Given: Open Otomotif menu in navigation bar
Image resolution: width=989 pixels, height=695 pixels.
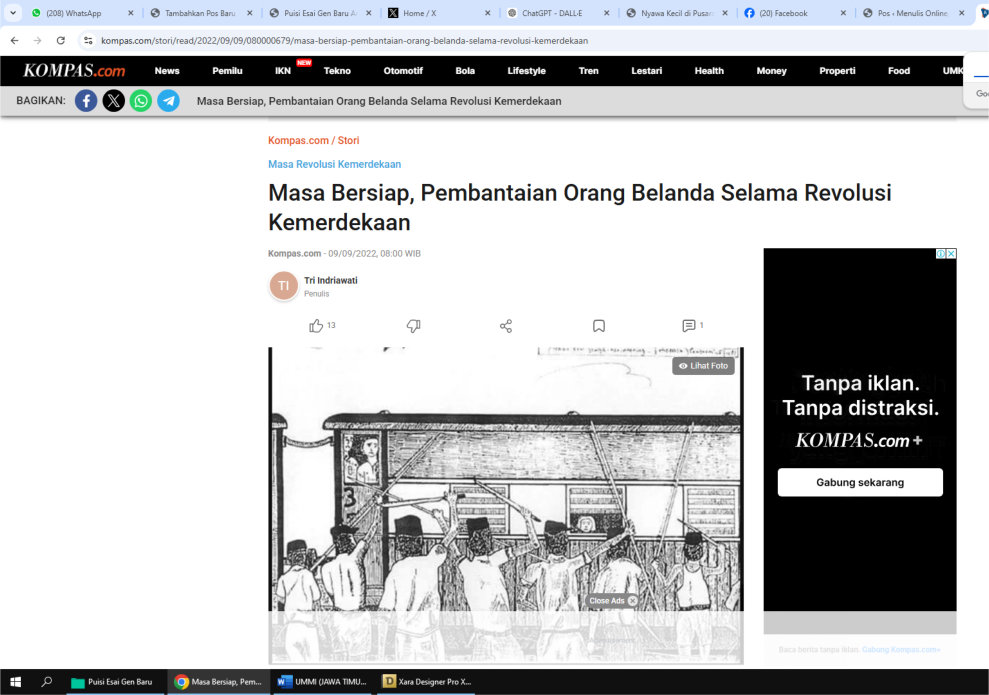Looking at the screenshot, I should pyautogui.click(x=403, y=71).
